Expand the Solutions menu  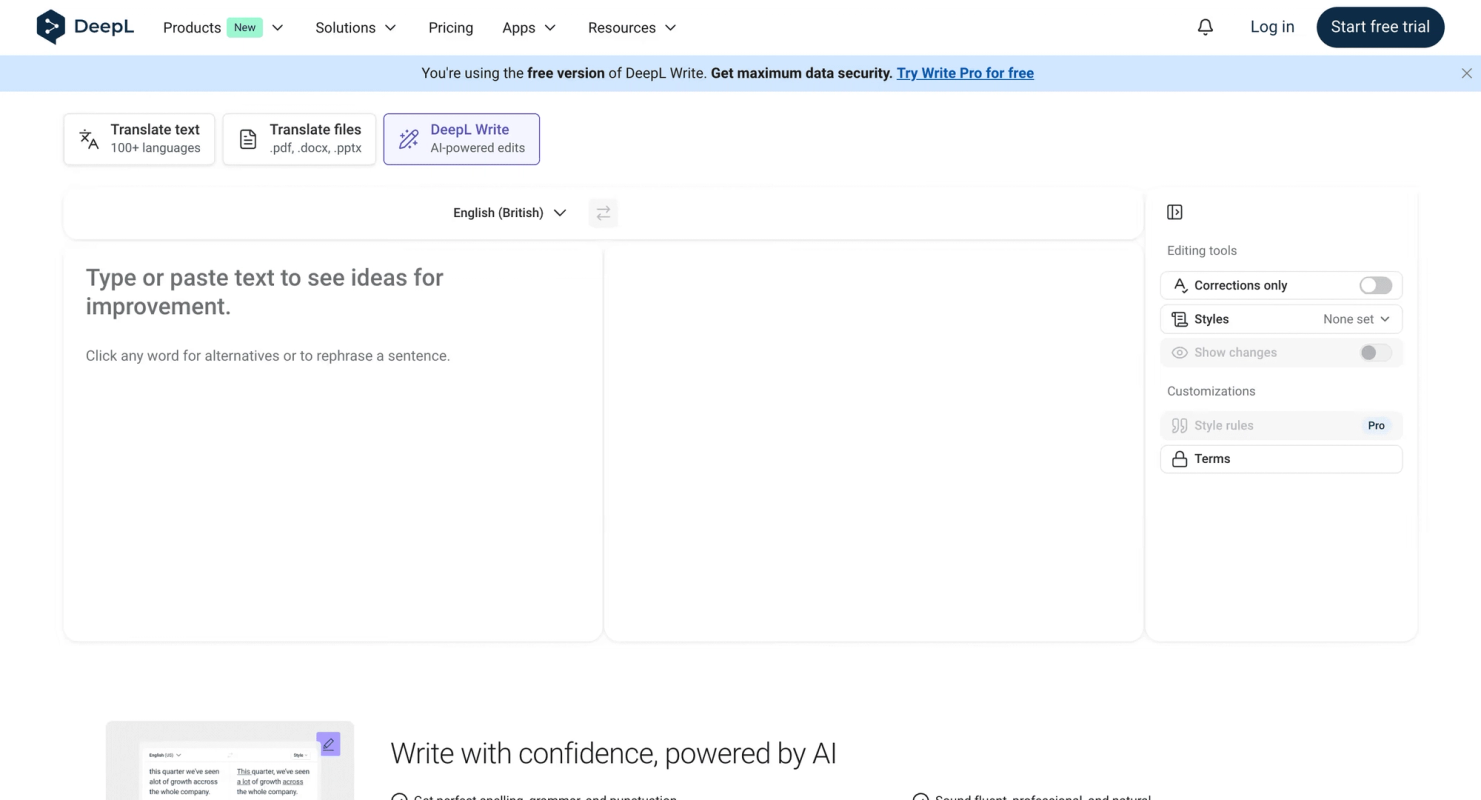[x=356, y=28]
